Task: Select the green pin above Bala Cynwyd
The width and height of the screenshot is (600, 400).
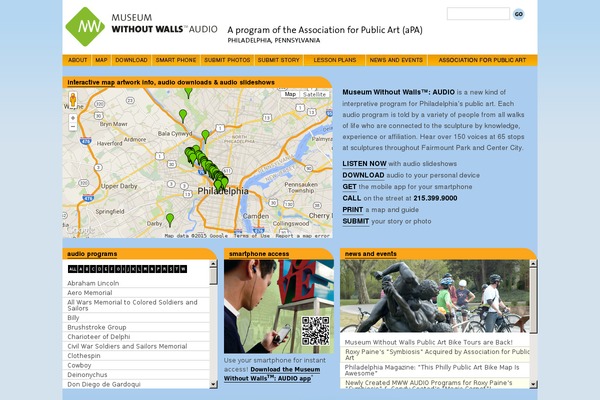Action: [183, 116]
